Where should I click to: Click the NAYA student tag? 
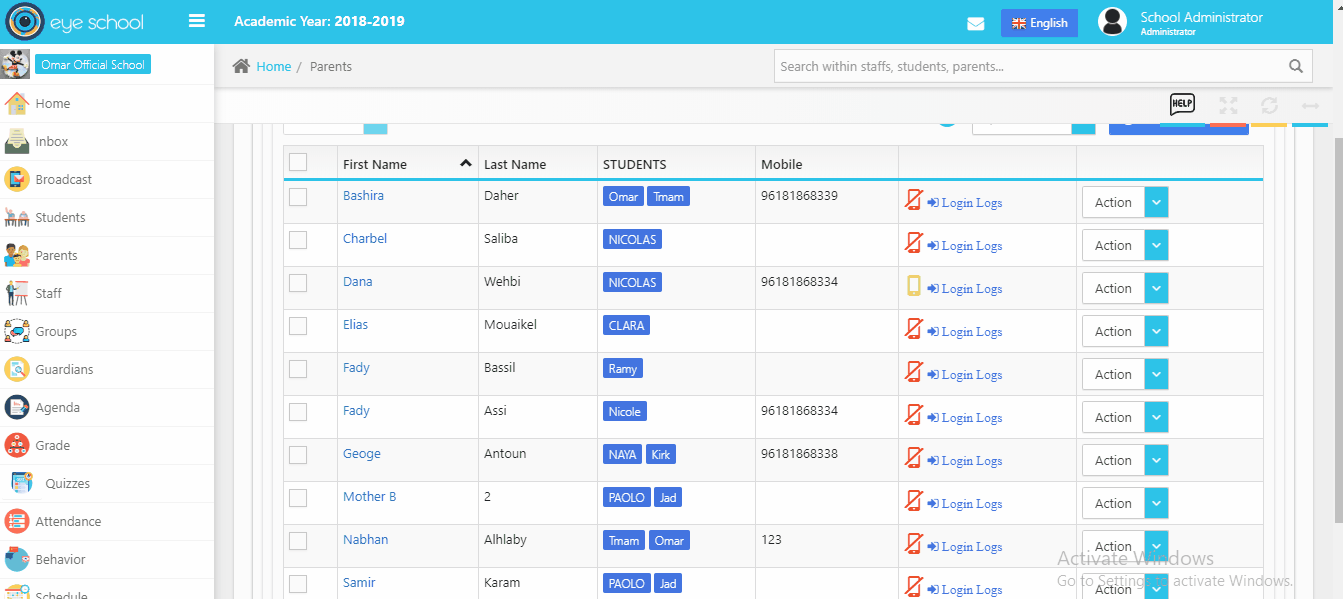tap(622, 455)
